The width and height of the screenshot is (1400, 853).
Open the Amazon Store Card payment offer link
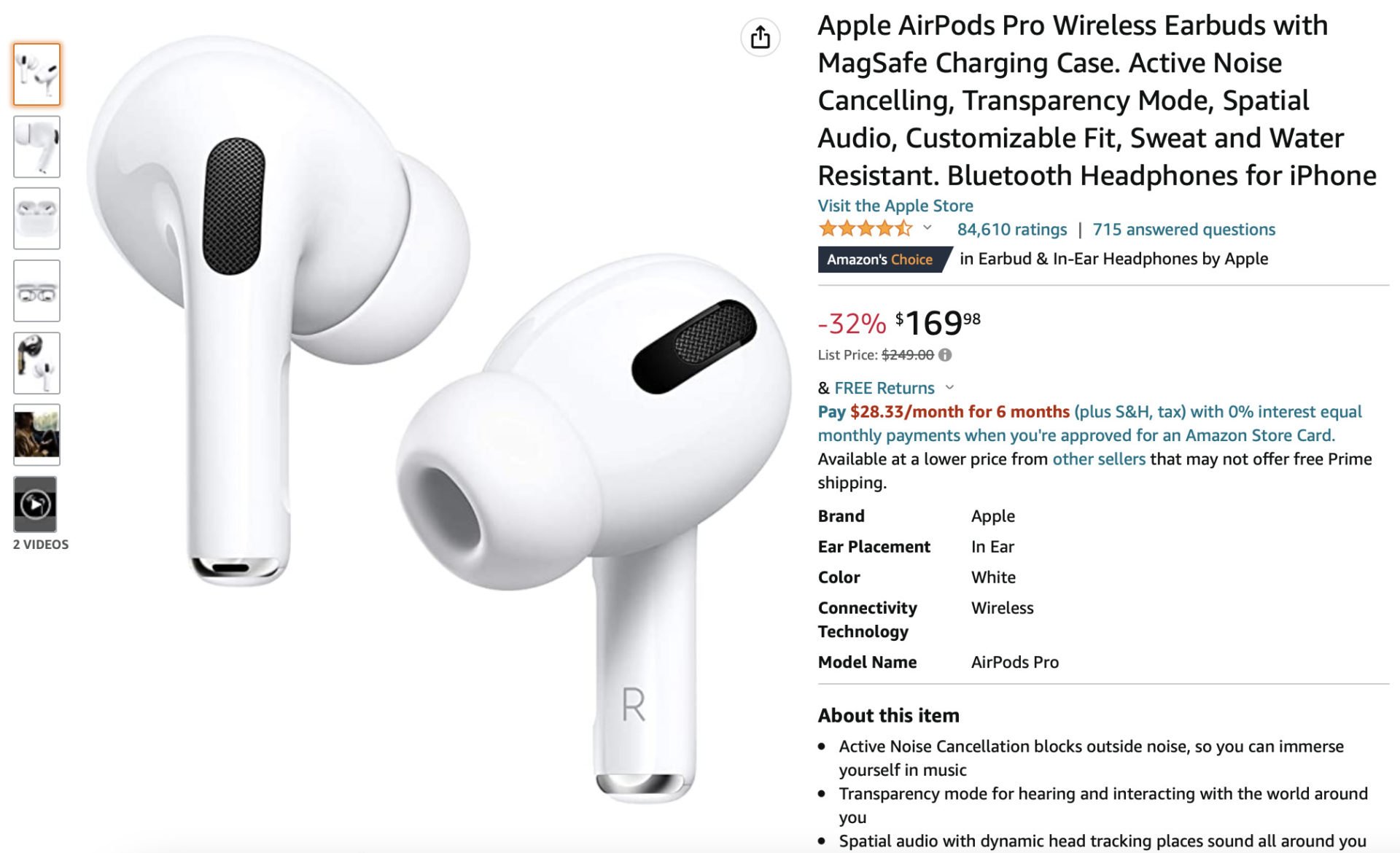point(1089,424)
